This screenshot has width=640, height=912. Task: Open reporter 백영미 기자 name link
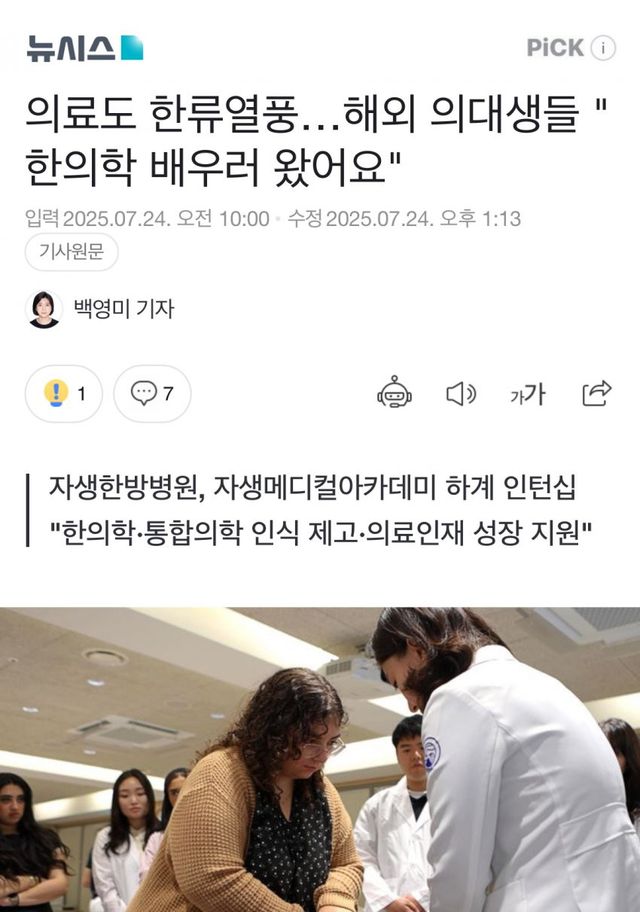pos(124,309)
